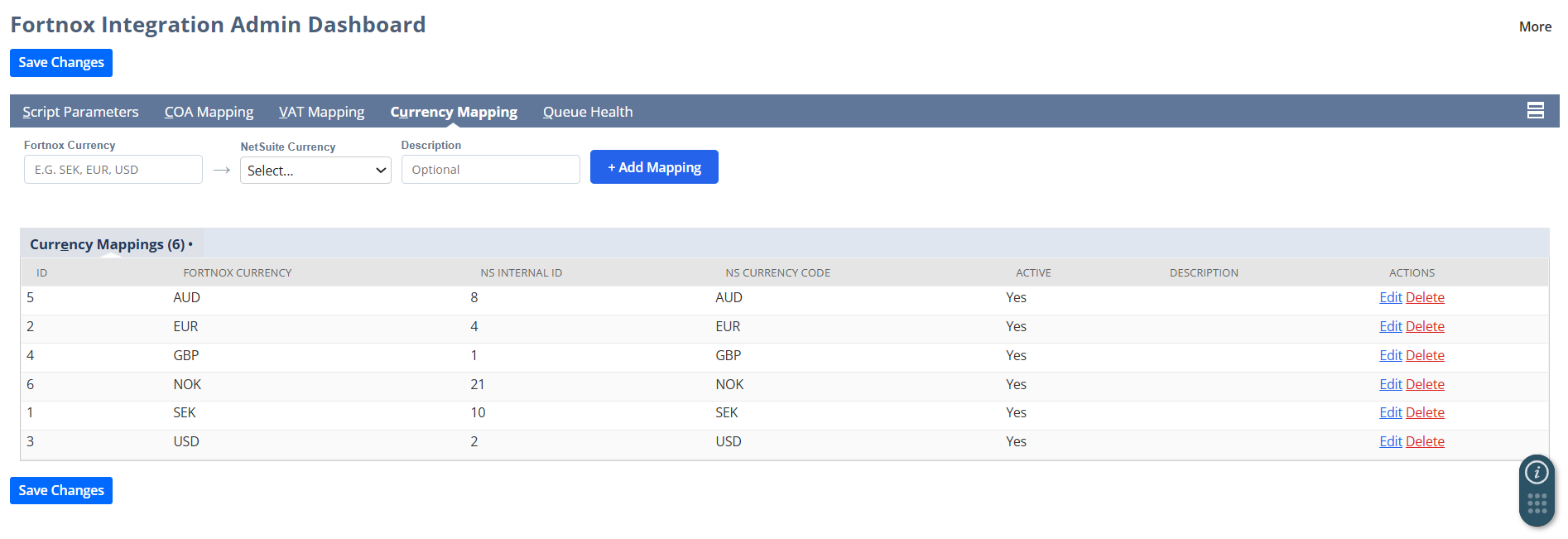1568x539 pixels.
Task: Click the NS INTERNAL ID column header
Action: click(x=522, y=272)
